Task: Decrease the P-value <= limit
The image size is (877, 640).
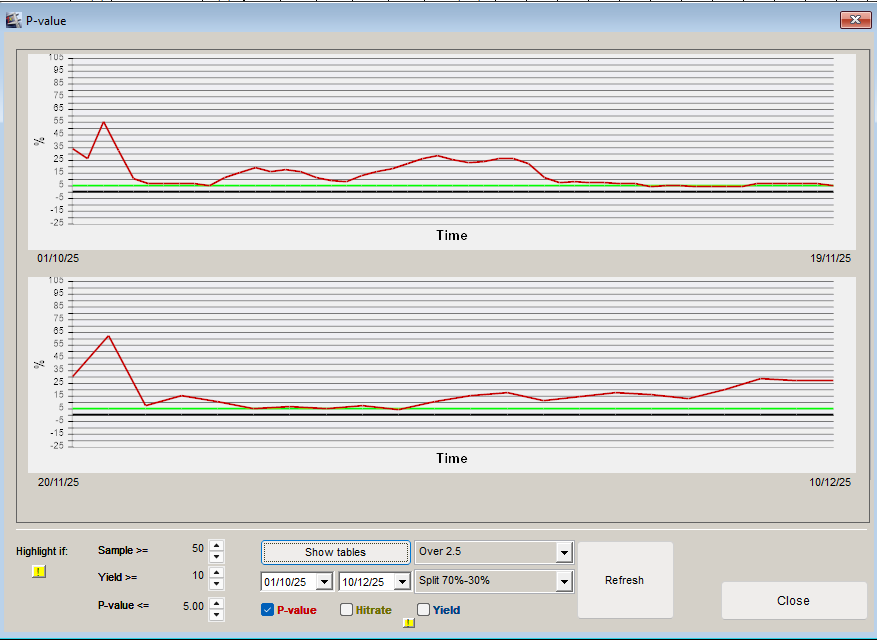Action: pyautogui.click(x=216, y=614)
